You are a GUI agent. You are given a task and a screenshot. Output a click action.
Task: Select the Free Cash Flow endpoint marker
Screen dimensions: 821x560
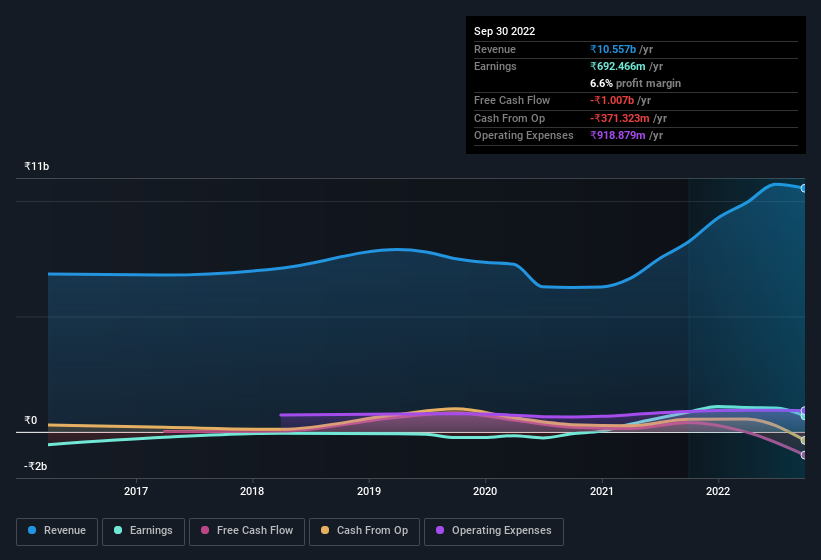[804, 455]
